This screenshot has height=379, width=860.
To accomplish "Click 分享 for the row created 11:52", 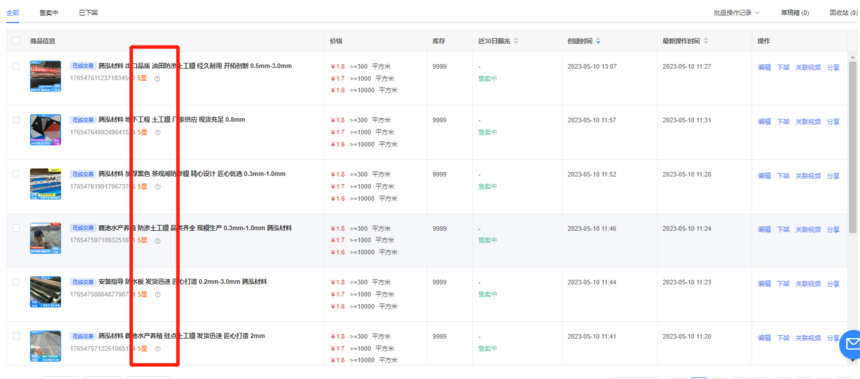I will [x=833, y=176].
